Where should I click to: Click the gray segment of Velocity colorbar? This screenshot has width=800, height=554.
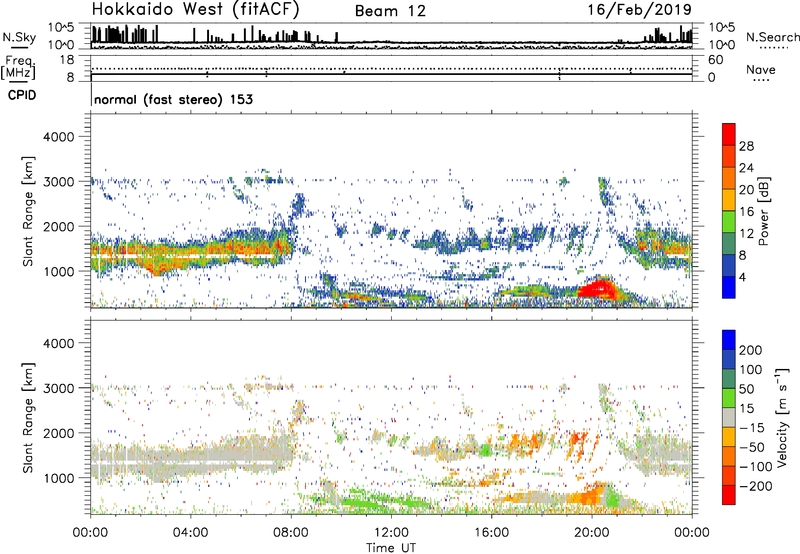[729, 417]
